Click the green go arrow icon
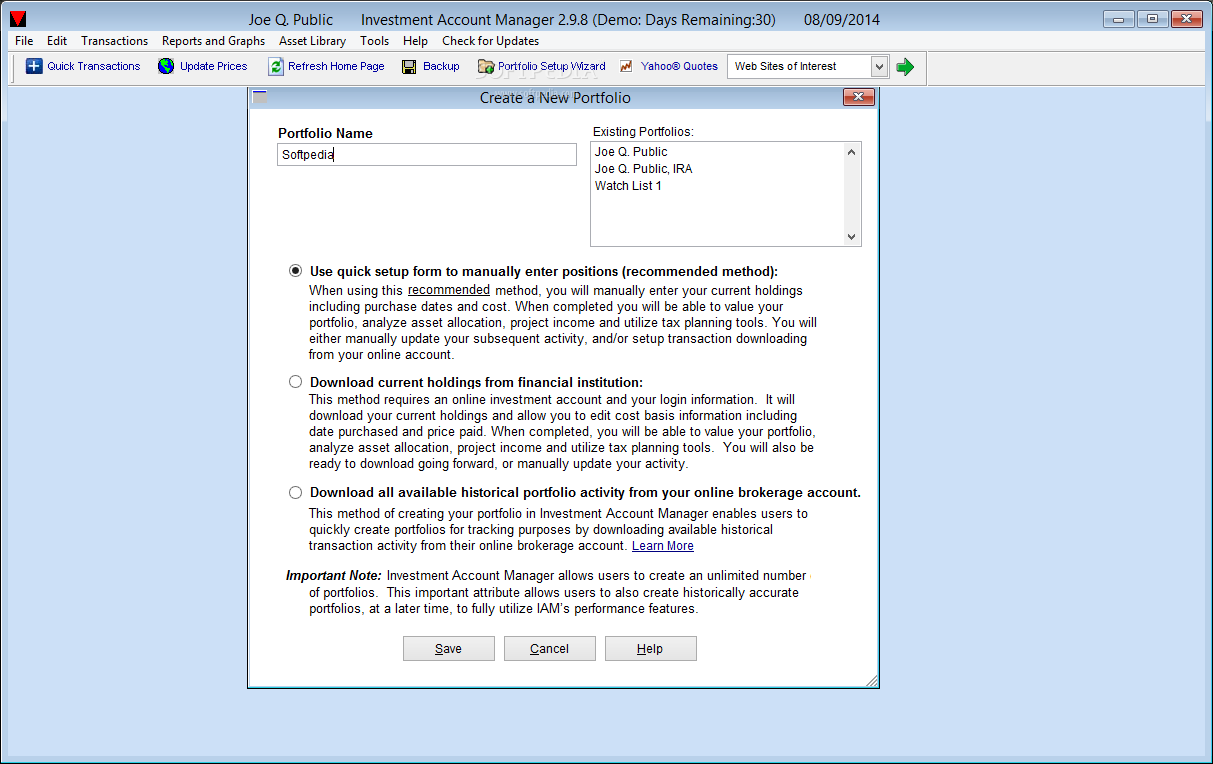 905,66
